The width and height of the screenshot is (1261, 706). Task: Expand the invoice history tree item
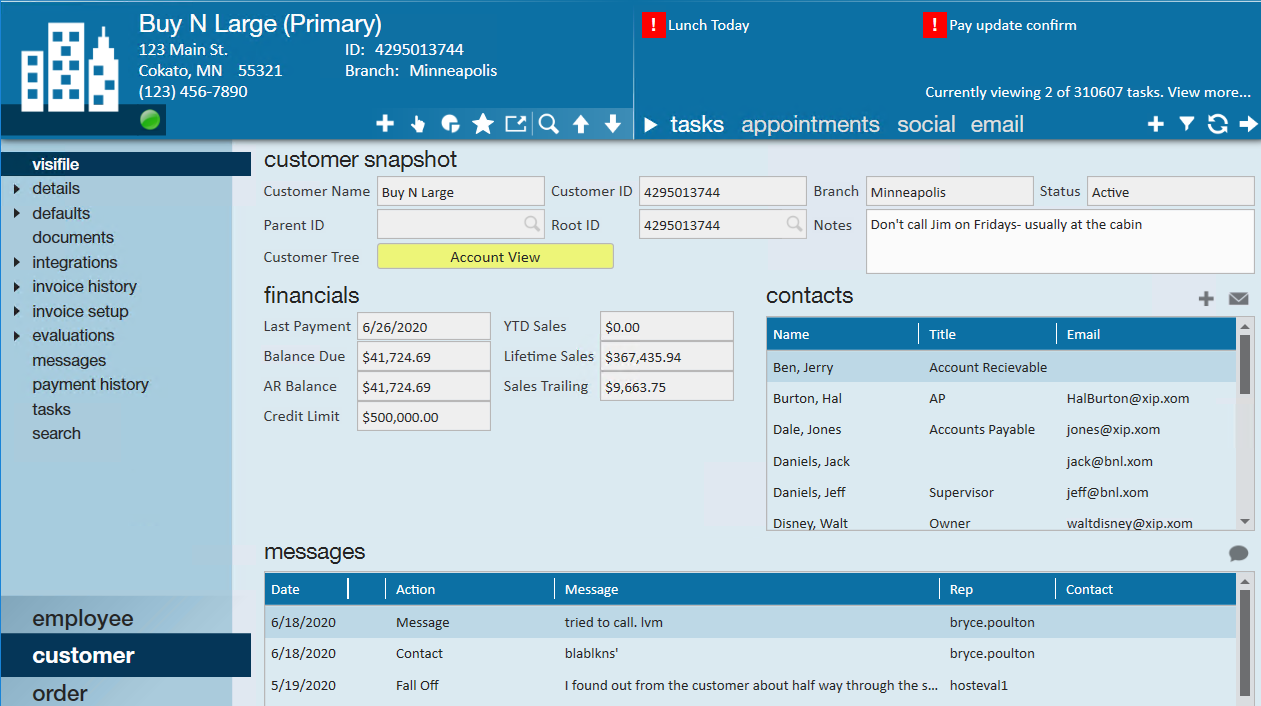coord(17,286)
